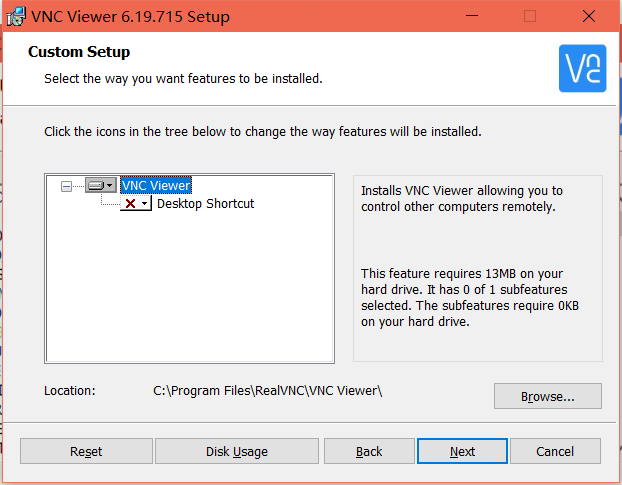Proceed with the Next button
This screenshot has width=622, height=485.
click(x=462, y=451)
